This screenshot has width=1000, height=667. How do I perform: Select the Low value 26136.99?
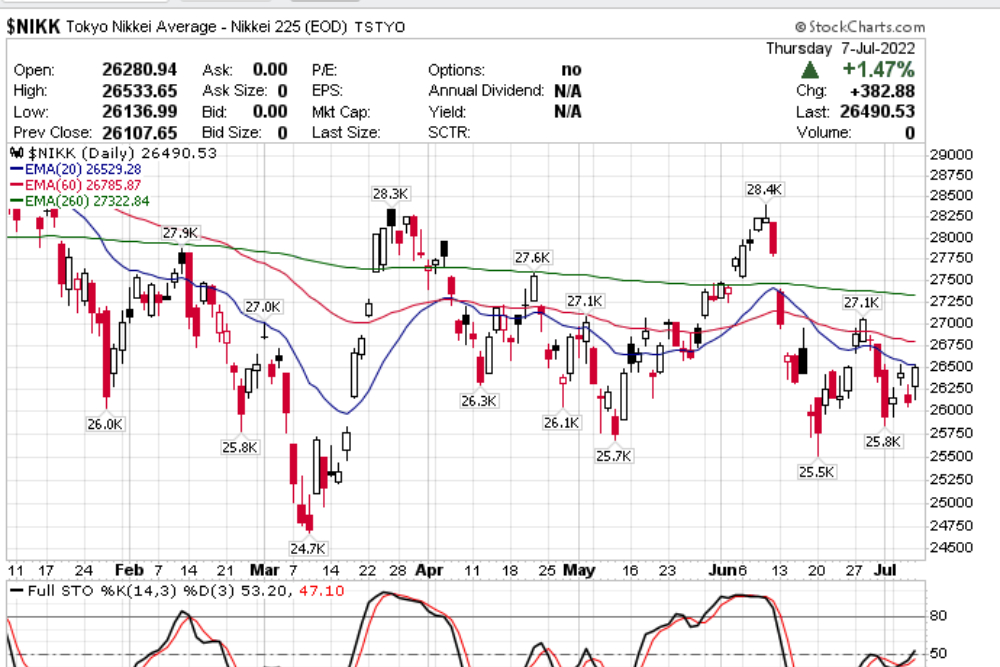pos(140,112)
